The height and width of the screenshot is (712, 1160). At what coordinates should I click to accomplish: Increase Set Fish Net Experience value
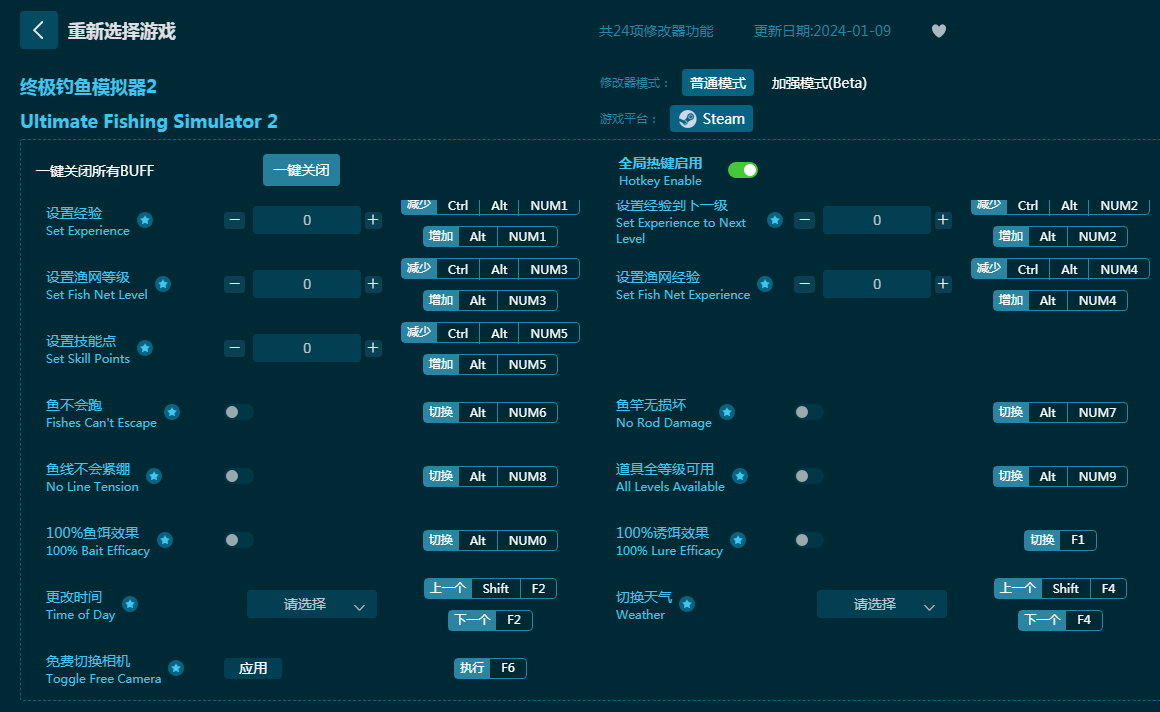click(942, 284)
